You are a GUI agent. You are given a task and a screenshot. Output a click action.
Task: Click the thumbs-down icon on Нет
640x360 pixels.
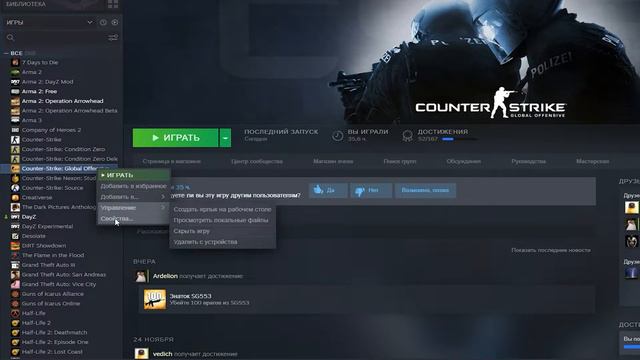point(360,191)
